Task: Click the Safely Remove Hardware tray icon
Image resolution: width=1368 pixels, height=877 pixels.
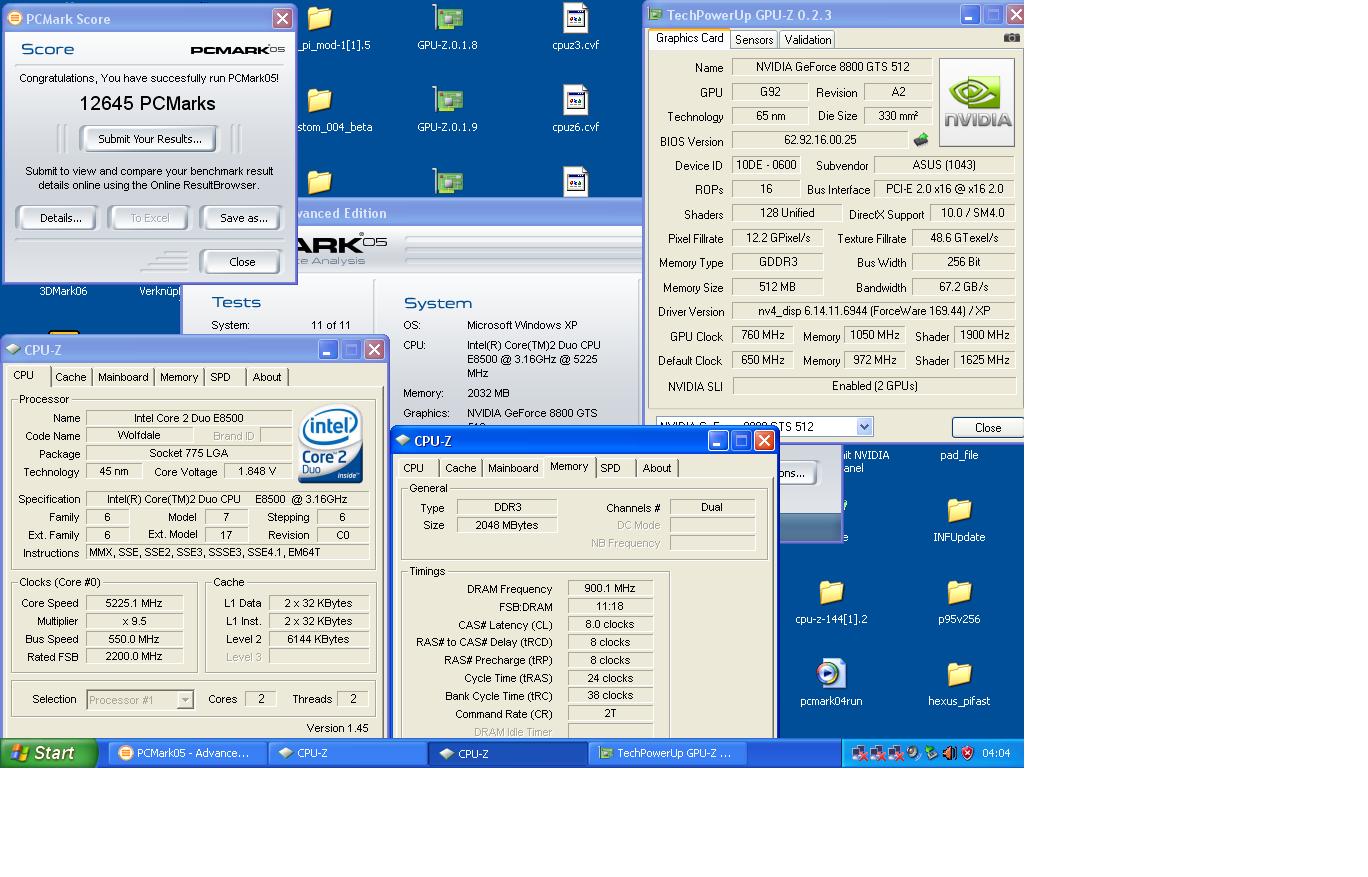Action: (x=931, y=753)
